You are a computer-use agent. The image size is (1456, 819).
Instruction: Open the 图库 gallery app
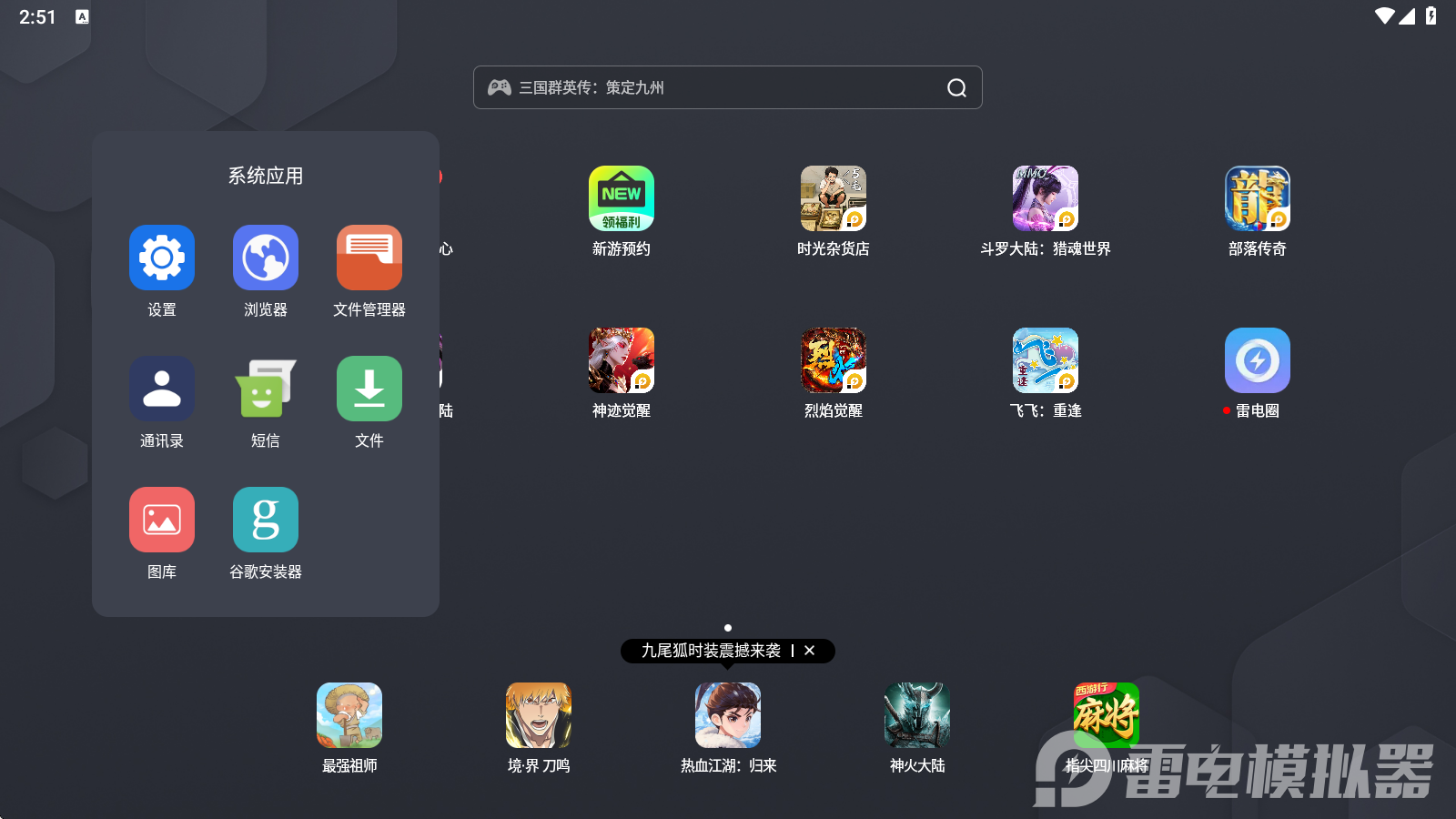pos(162,520)
